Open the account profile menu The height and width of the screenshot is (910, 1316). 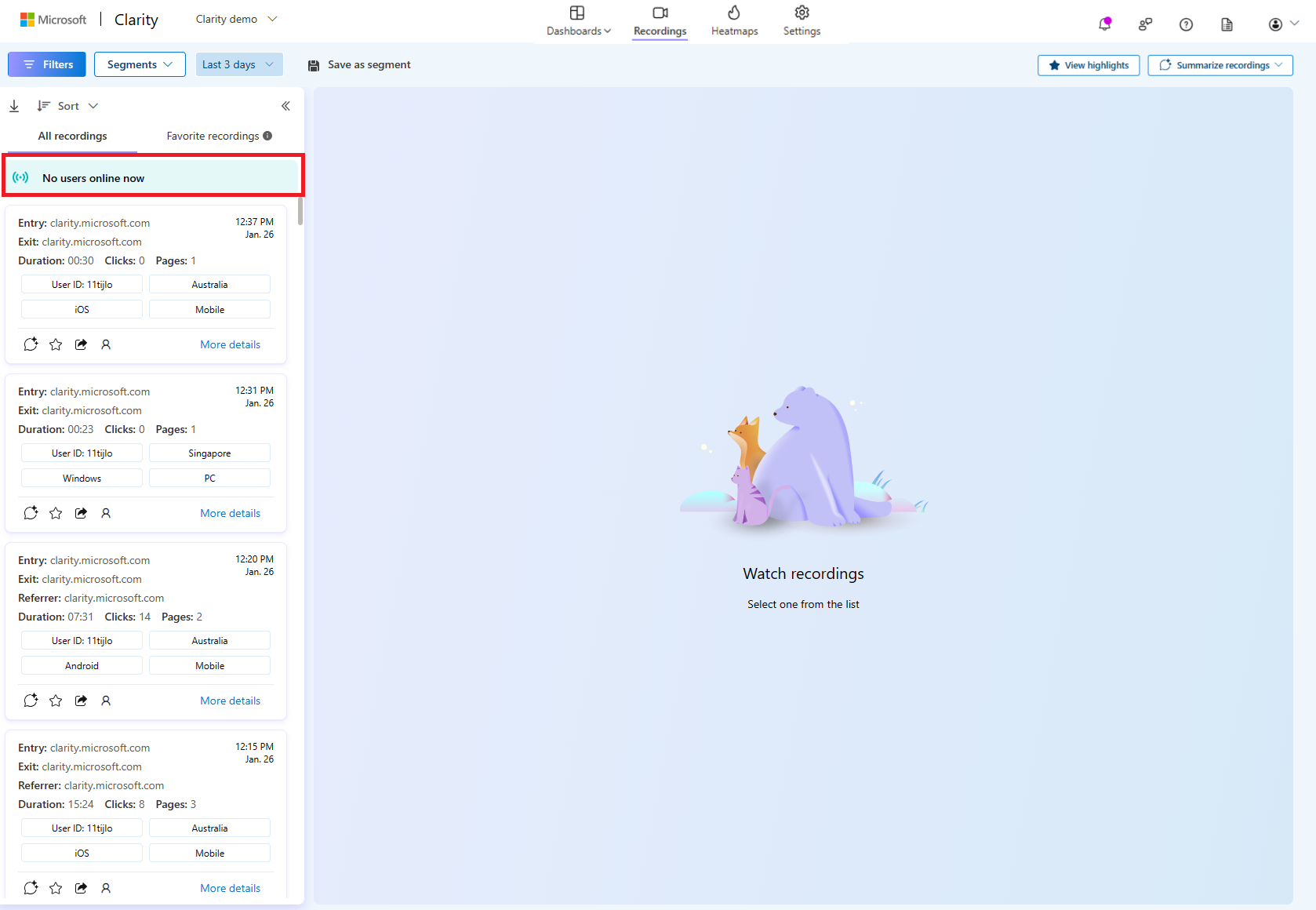[x=1283, y=24]
